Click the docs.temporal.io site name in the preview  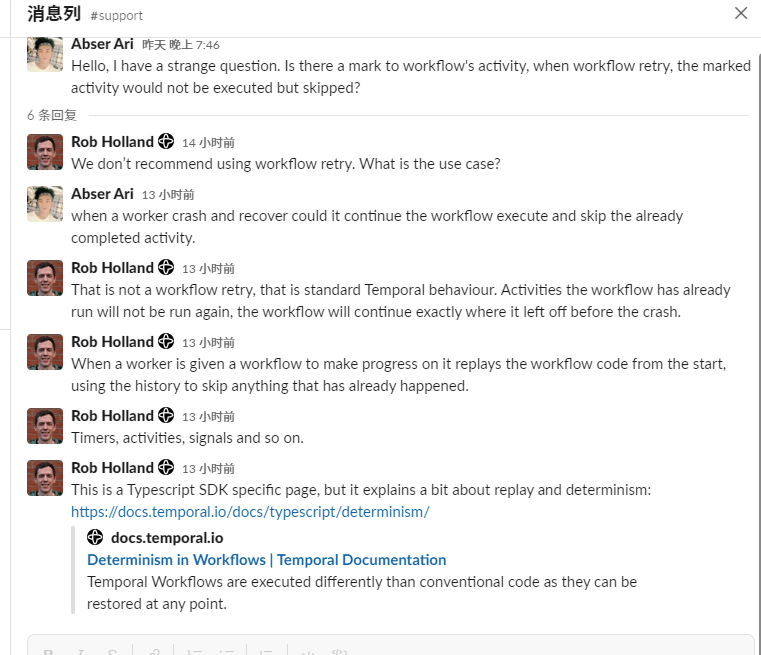click(167, 538)
